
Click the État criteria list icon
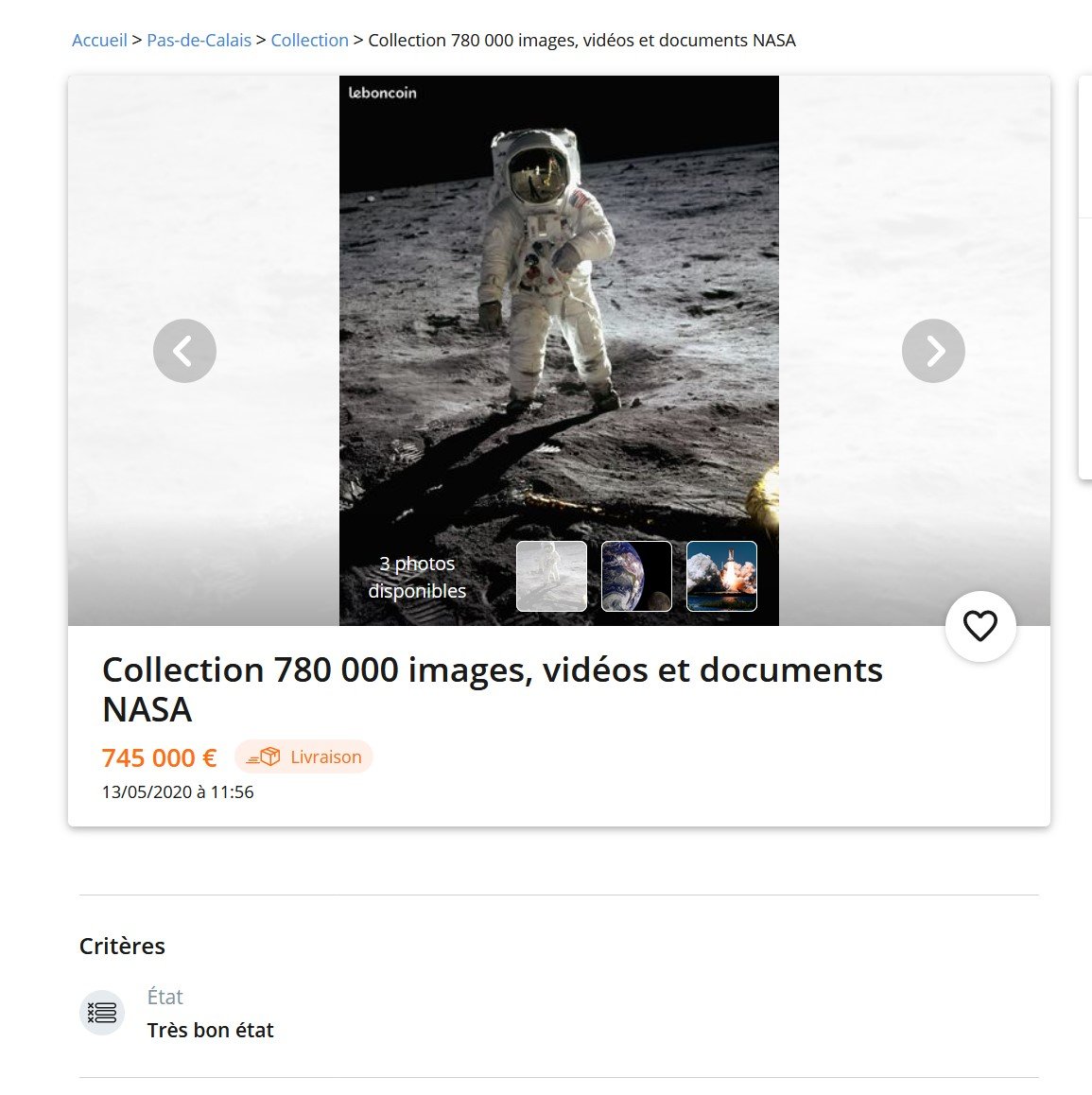click(102, 1012)
